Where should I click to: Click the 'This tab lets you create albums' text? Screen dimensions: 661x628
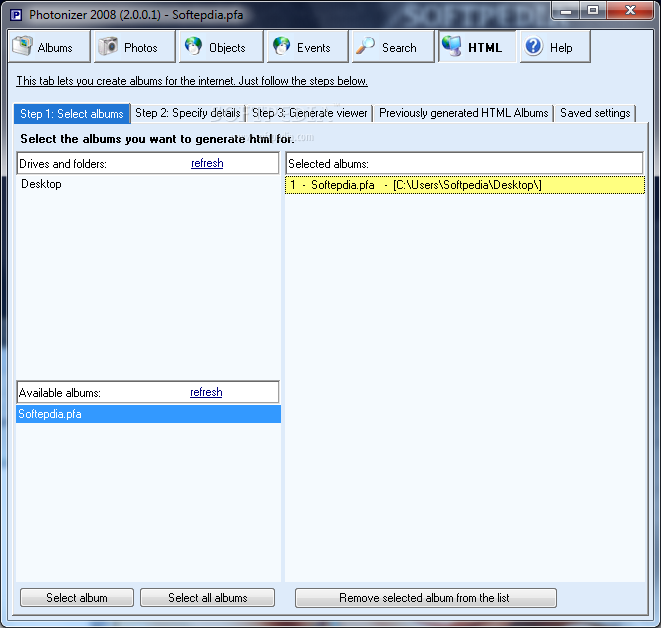pos(192,81)
